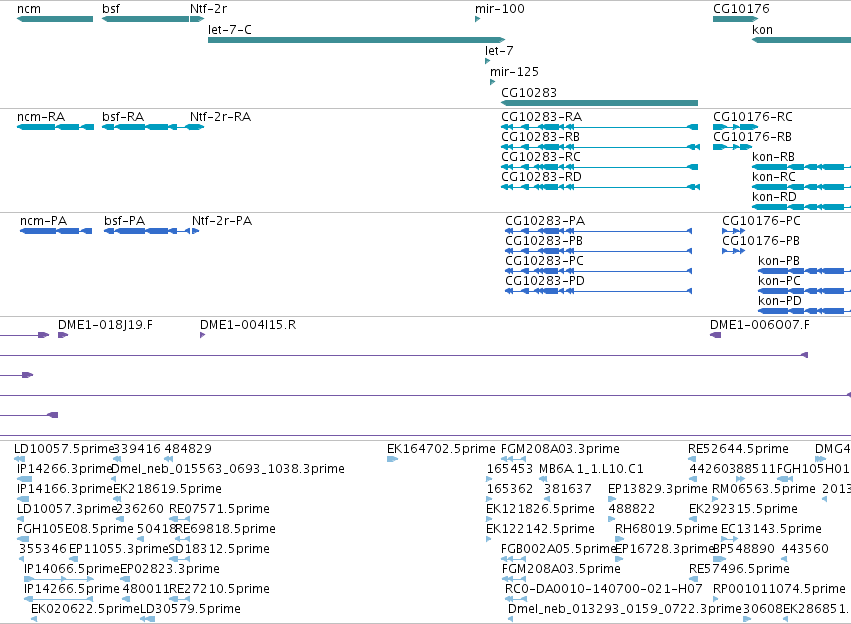
Task: Select transcript CG10283-RD label
Action: (x=541, y=177)
